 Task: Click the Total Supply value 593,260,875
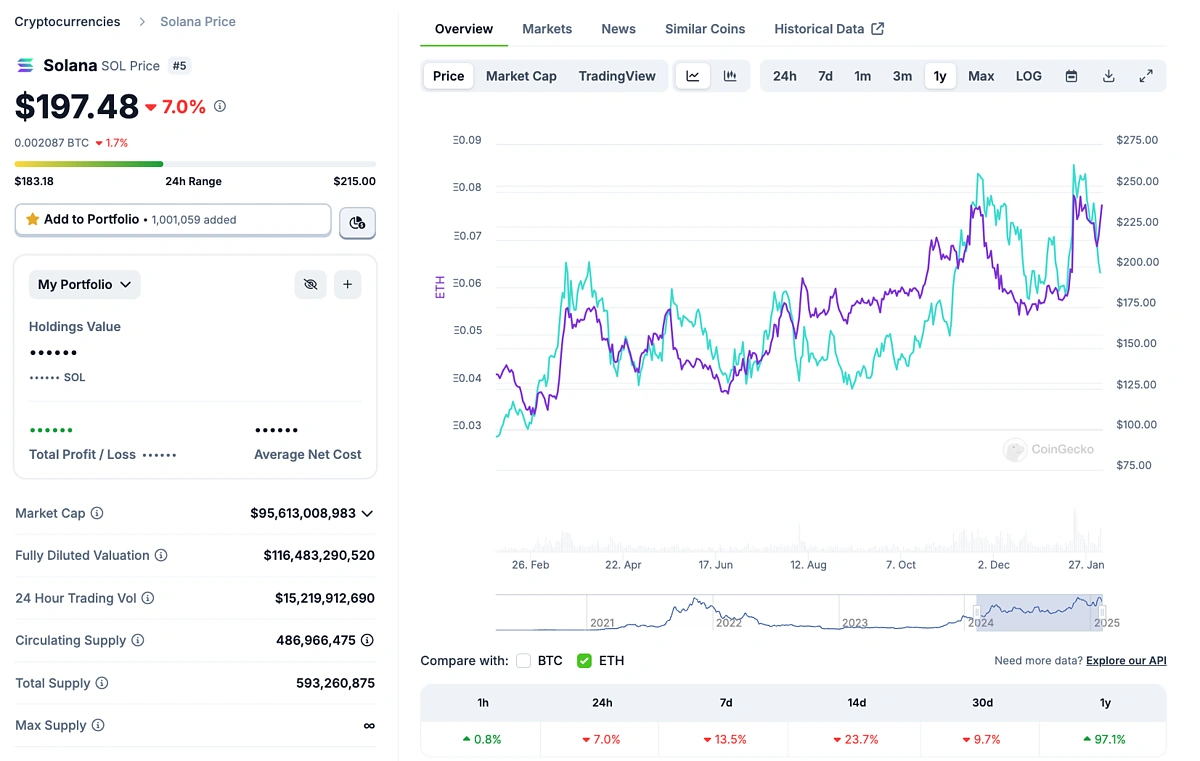[335, 683]
